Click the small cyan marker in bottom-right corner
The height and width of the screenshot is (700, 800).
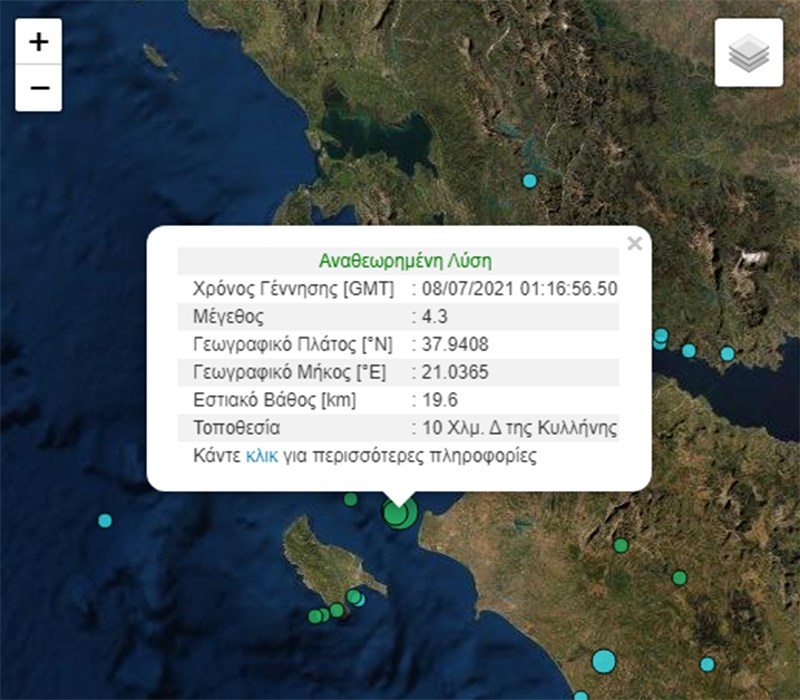[707, 664]
